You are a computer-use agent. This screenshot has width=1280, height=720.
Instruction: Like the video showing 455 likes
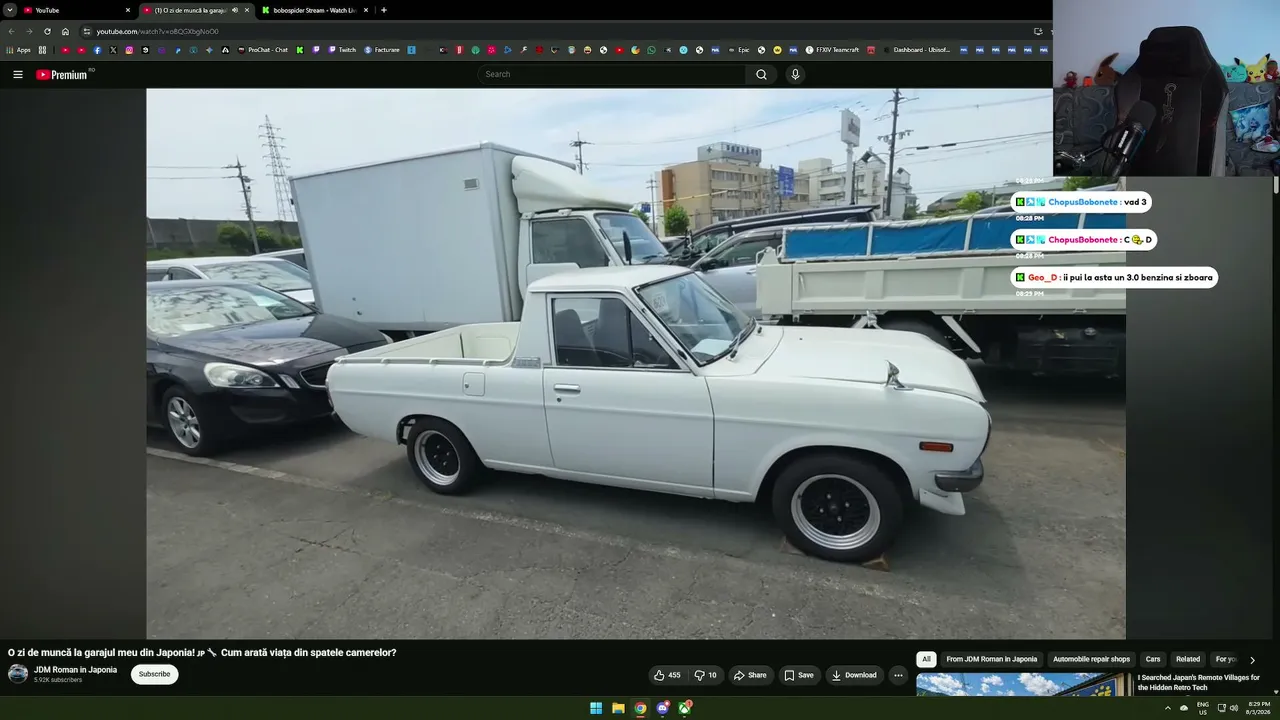(x=667, y=675)
